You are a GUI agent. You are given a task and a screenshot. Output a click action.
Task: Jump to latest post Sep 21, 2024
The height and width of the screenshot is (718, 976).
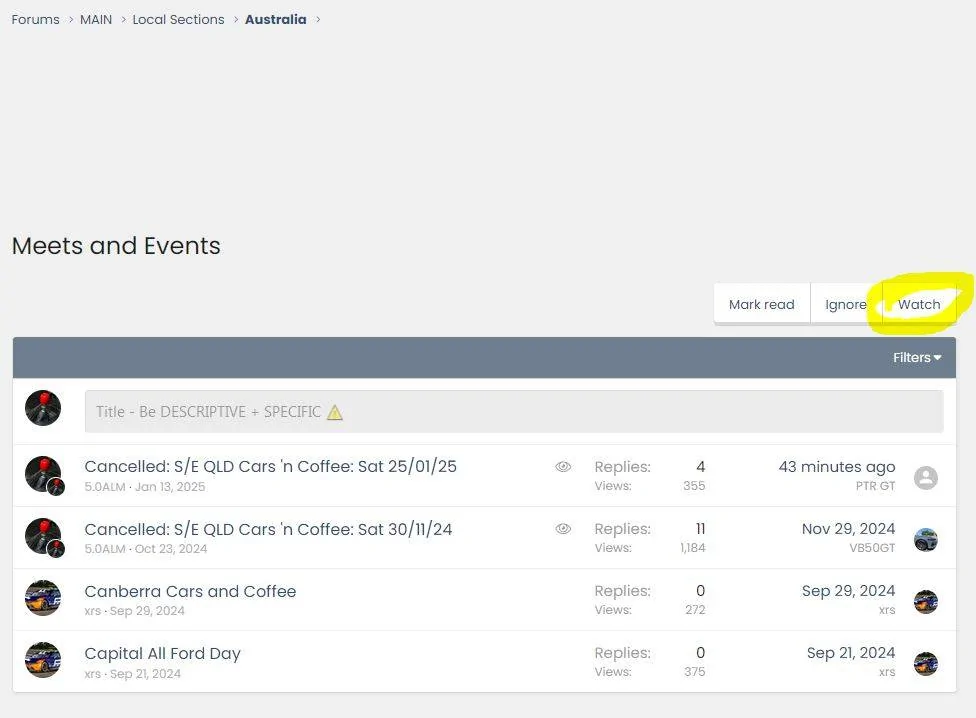851,653
